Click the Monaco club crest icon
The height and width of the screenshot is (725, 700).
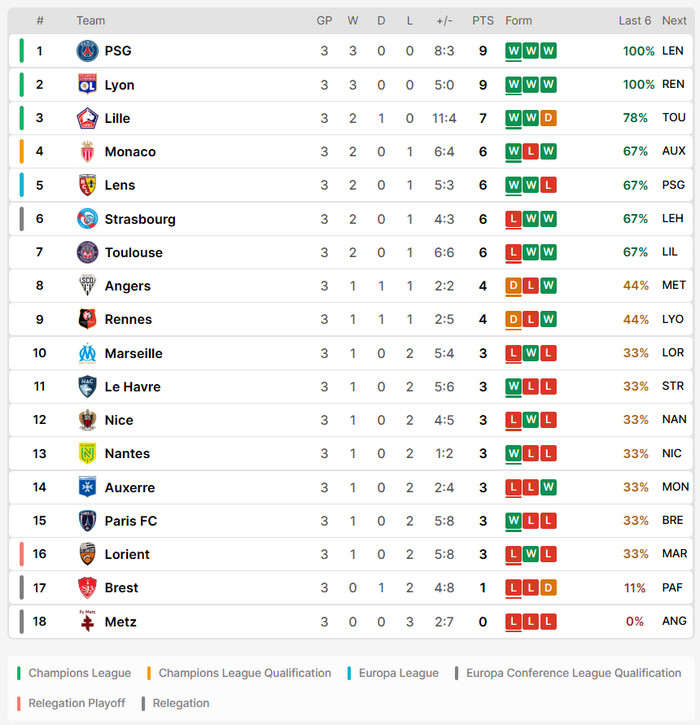click(88, 152)
